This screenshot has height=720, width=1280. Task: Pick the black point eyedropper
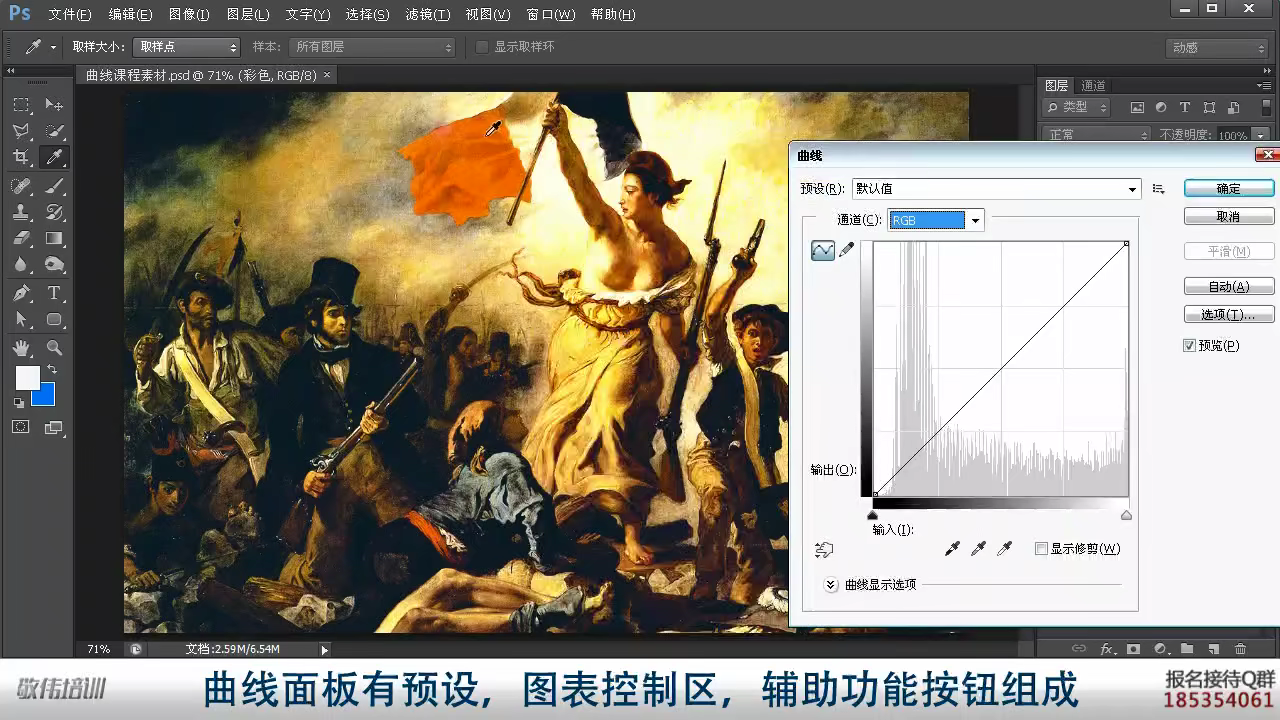[952, 548]
